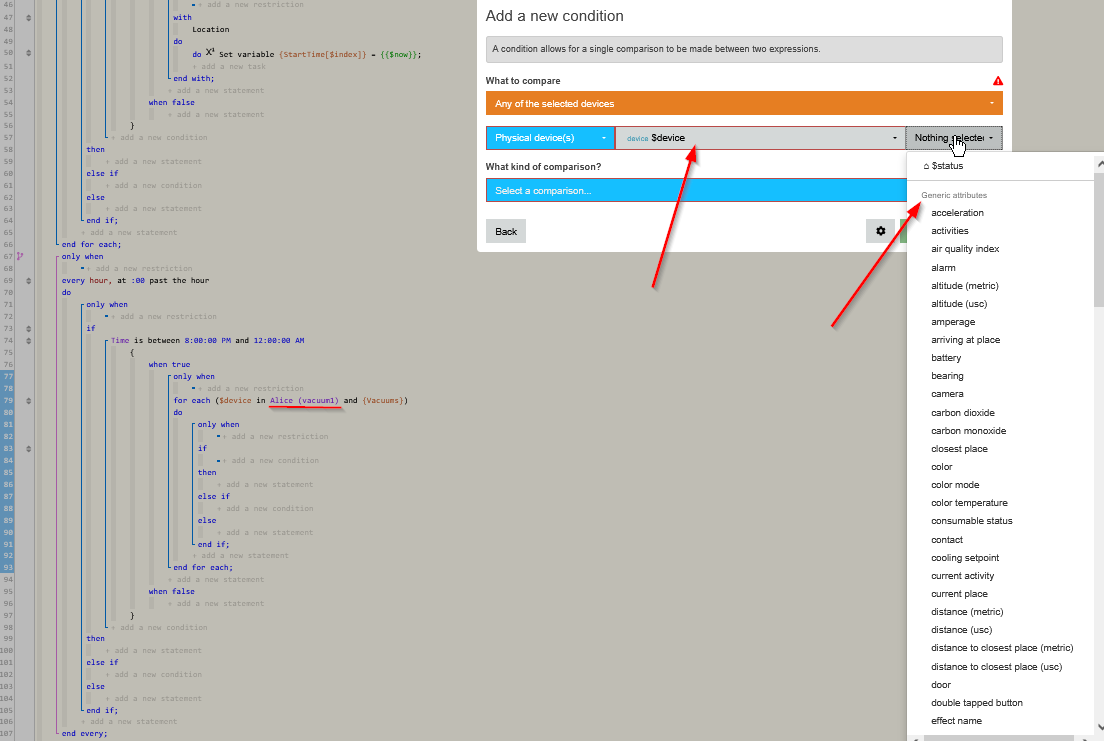Open the 'Physical device(s)' dropdown
1104x741 pixels.
point(550,138)
